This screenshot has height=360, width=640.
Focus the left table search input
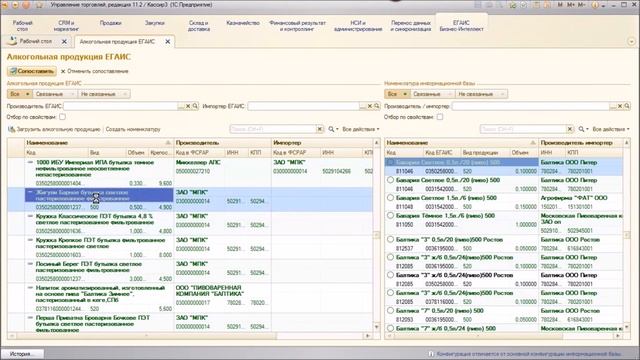click(x=273, y=129)
